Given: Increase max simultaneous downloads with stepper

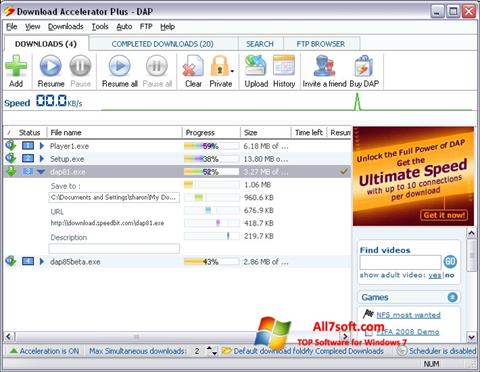Looking at the screenshot, I should (209, 348).
